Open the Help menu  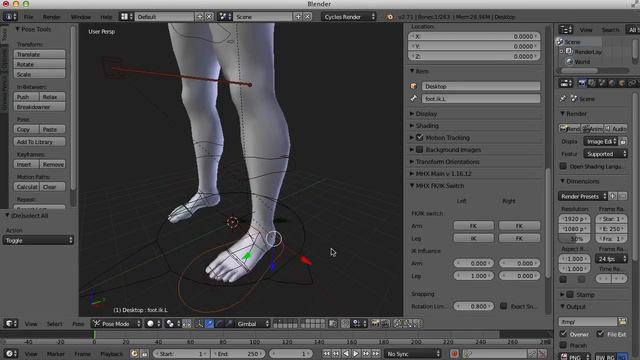(x=106, y=17)
